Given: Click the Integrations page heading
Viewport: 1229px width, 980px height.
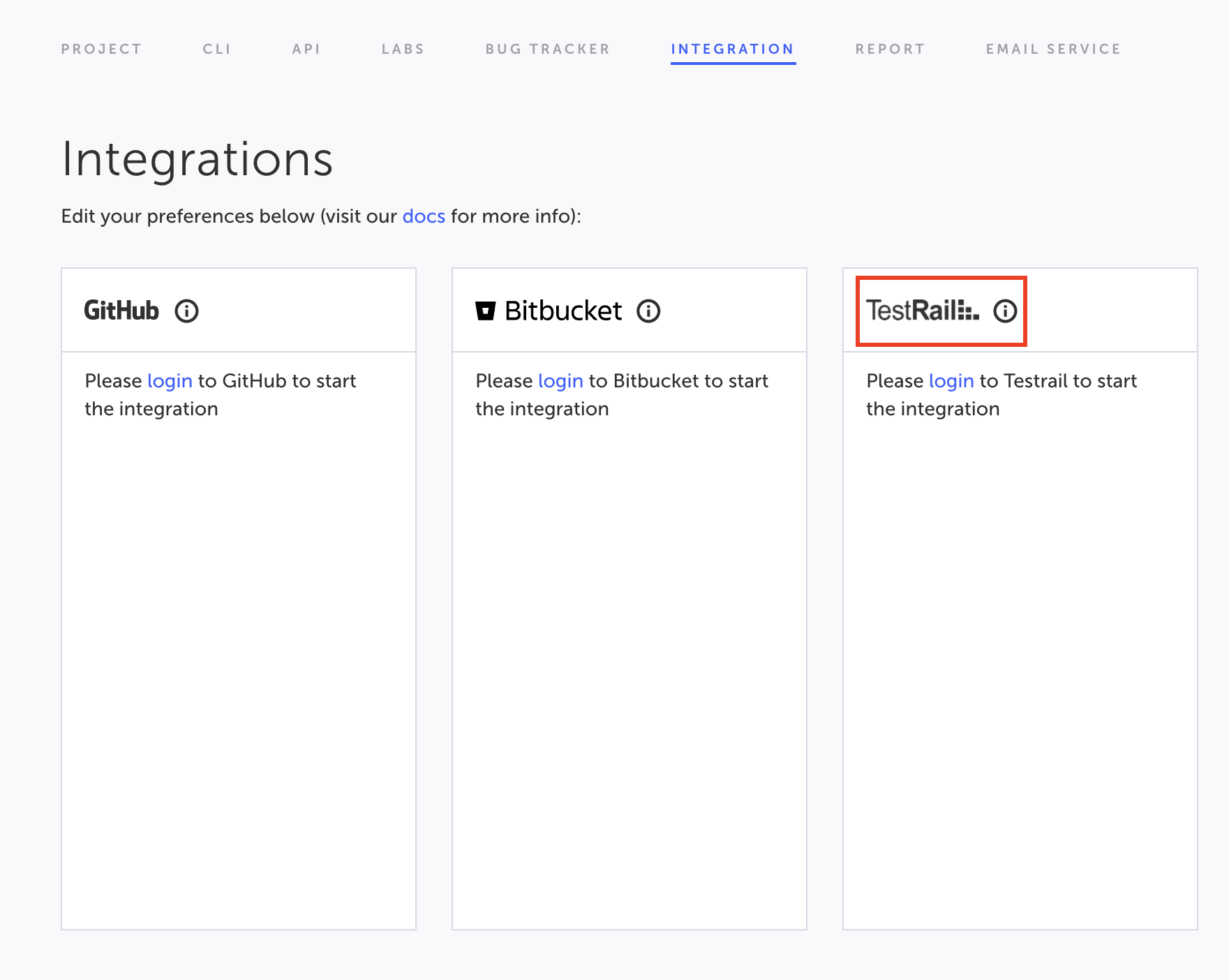Looking at the screenshot, I should (198, 159).
